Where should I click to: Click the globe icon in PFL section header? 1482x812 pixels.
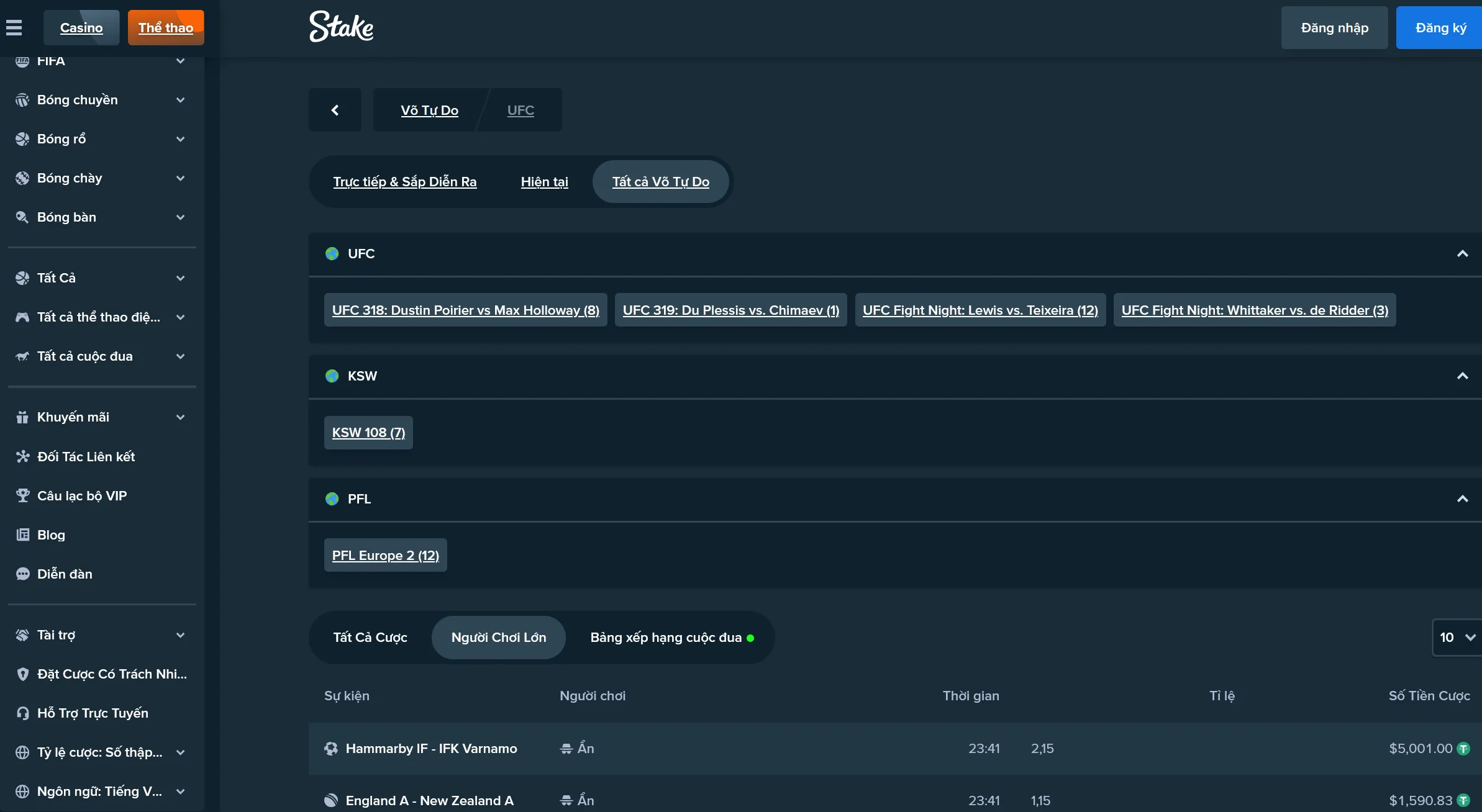332,498
